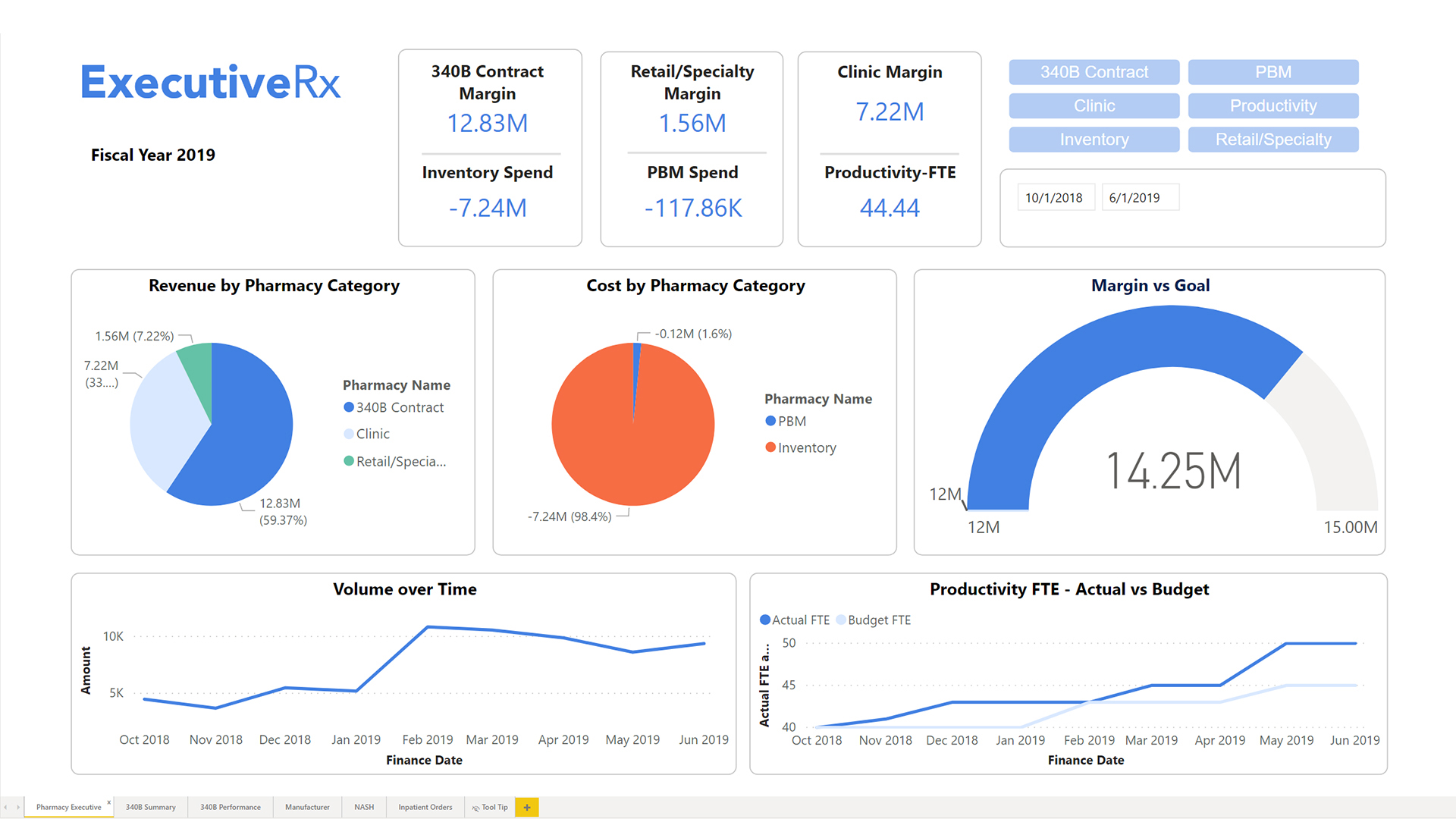Switch to 340B Summary tab

coord(151,808)
